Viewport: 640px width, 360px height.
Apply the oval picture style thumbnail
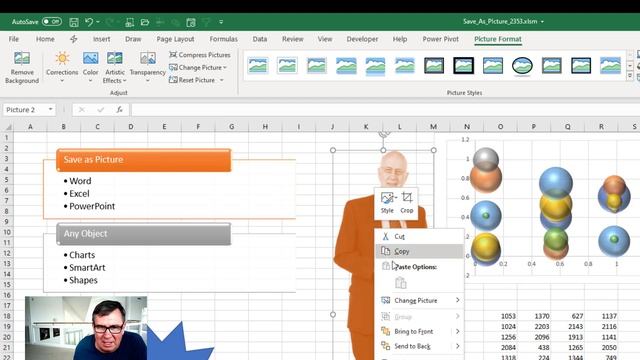point(522,65)
